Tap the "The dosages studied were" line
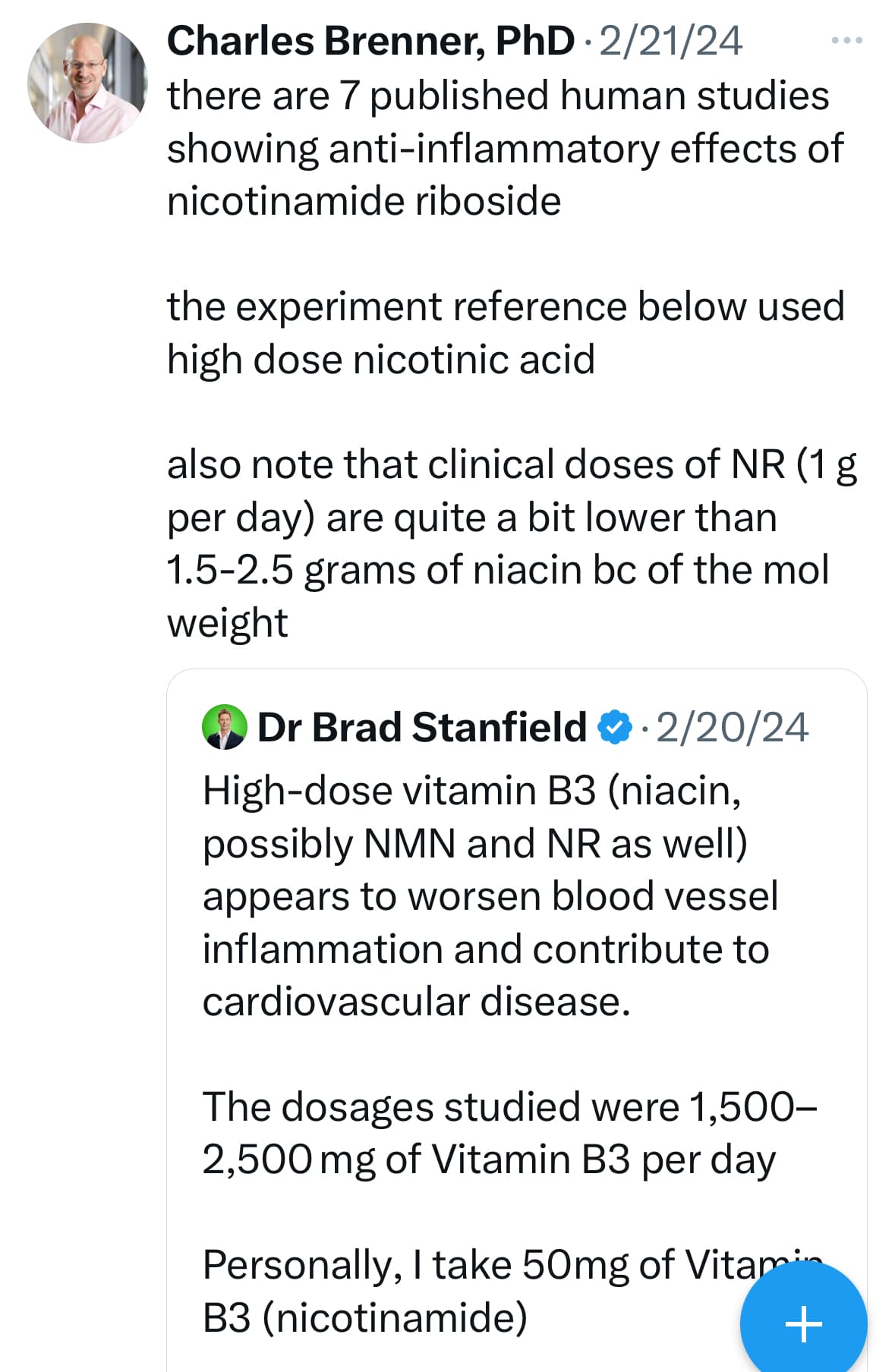 pyautogui.click(x=509, y=1107)
